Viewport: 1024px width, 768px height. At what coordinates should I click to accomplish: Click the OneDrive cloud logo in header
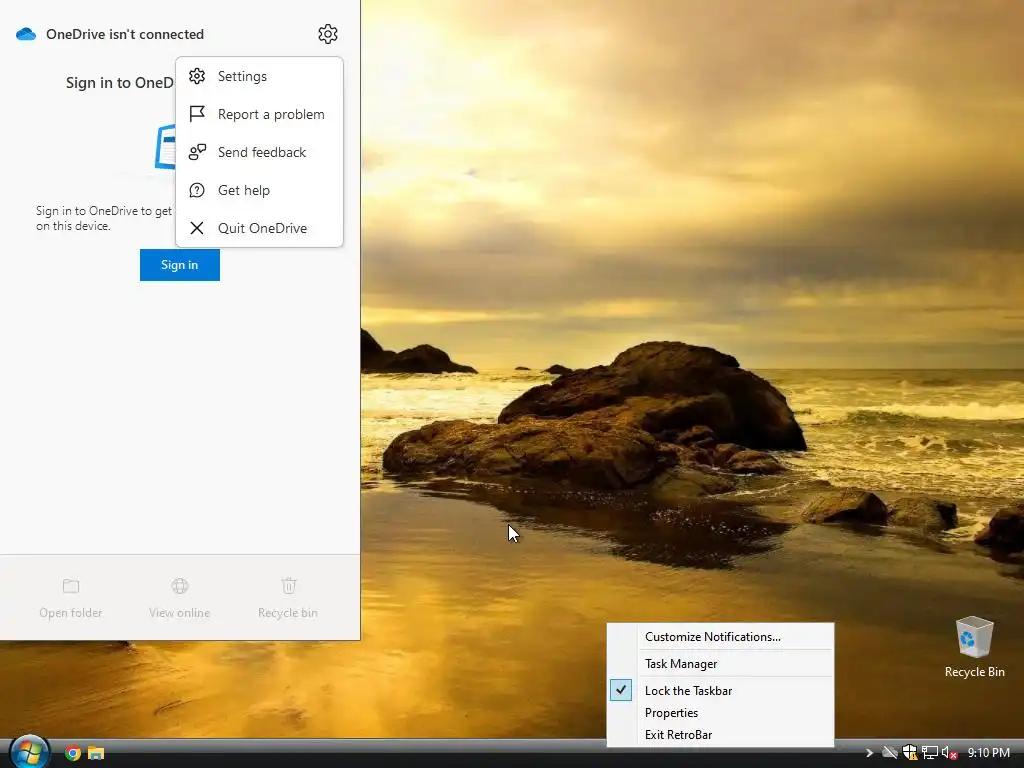click(26, 34)
